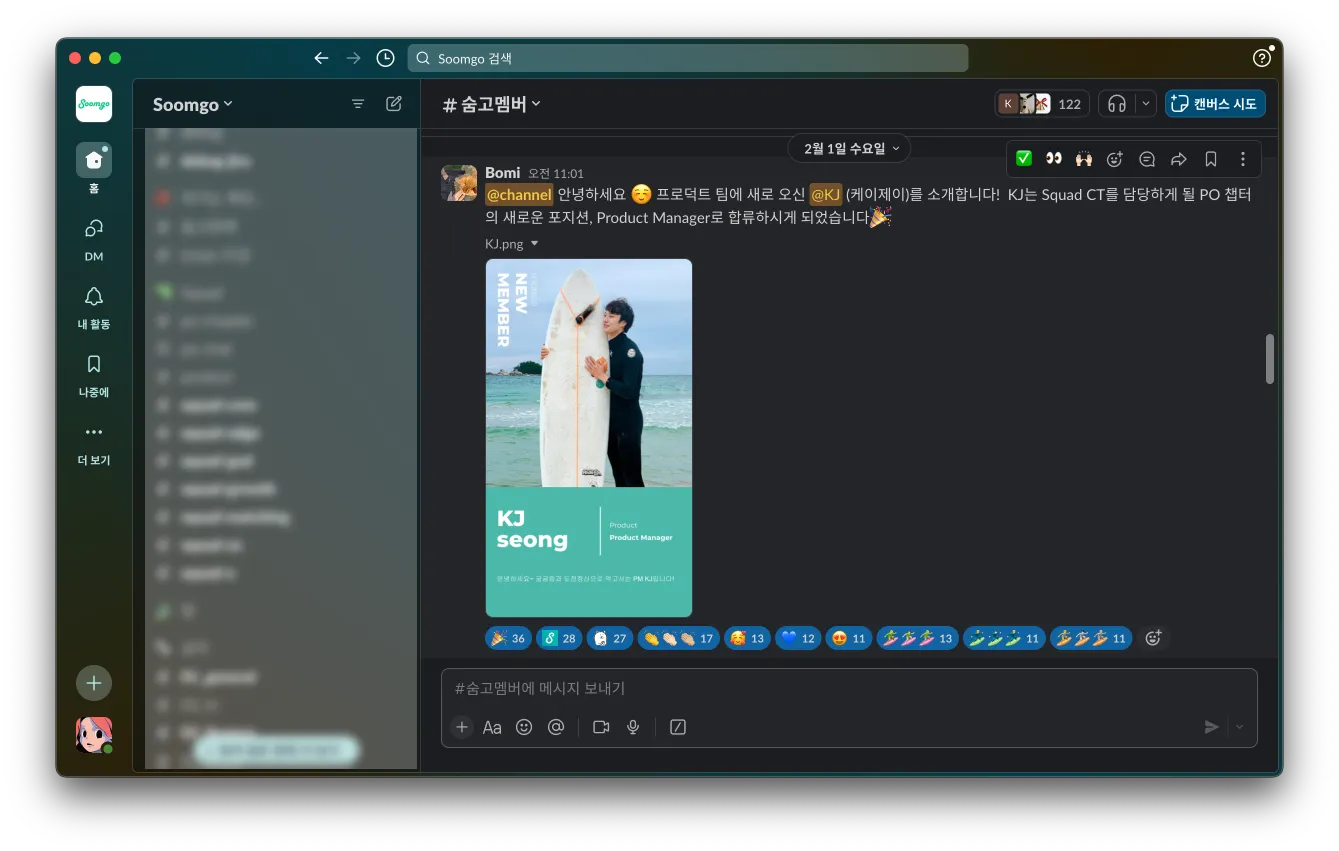Open more message actions via three dots

(x=1242, y=158)
